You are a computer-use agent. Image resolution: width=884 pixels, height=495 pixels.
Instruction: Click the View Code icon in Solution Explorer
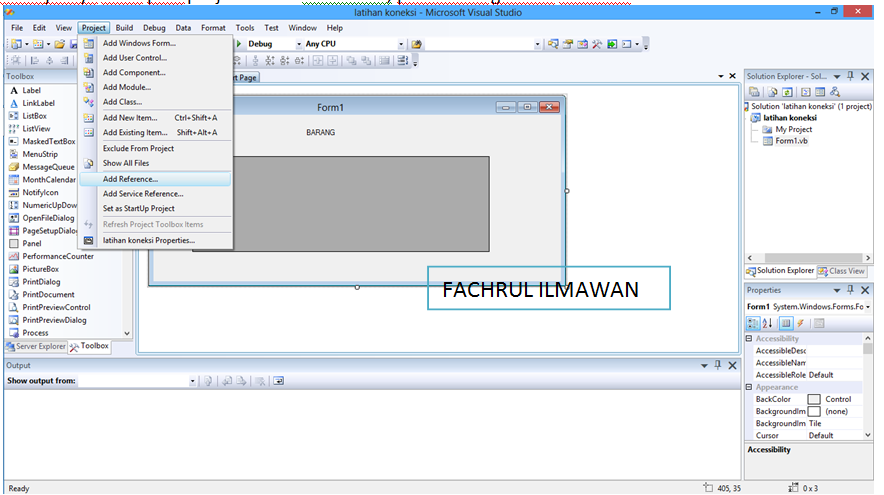(x=806, y=92)
